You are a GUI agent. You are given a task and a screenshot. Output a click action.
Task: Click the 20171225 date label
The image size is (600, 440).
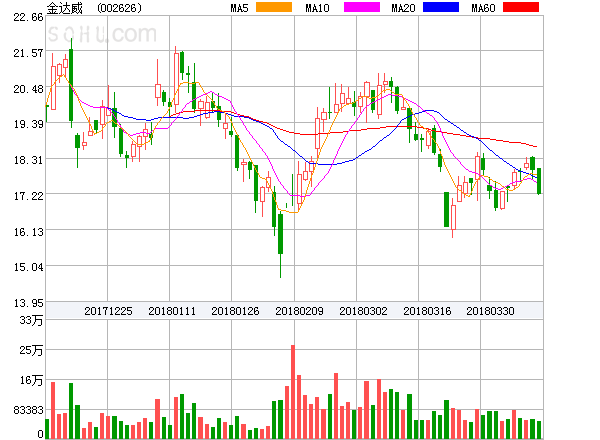coord(108,311)
